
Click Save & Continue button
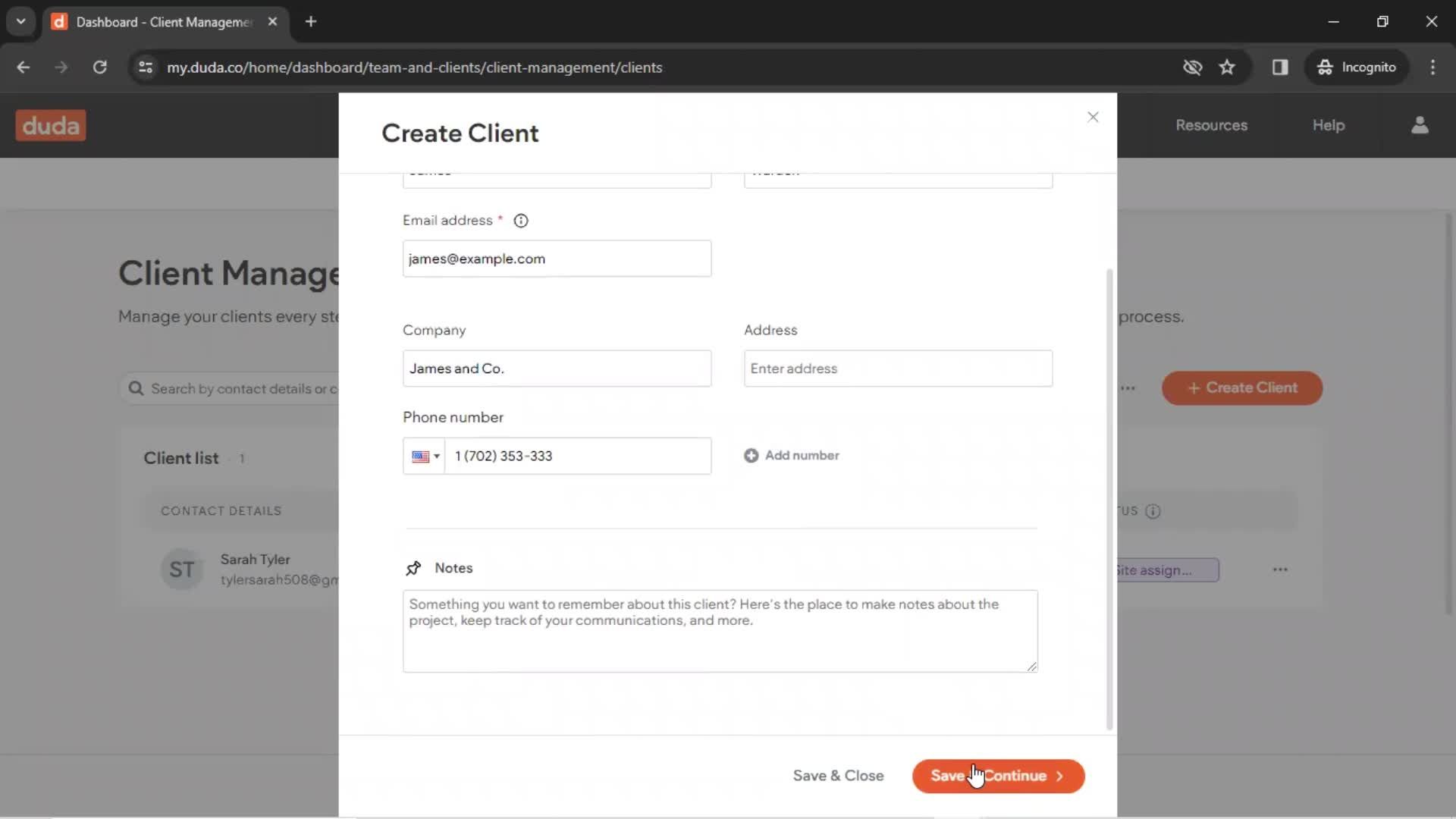tap(998, 776)
